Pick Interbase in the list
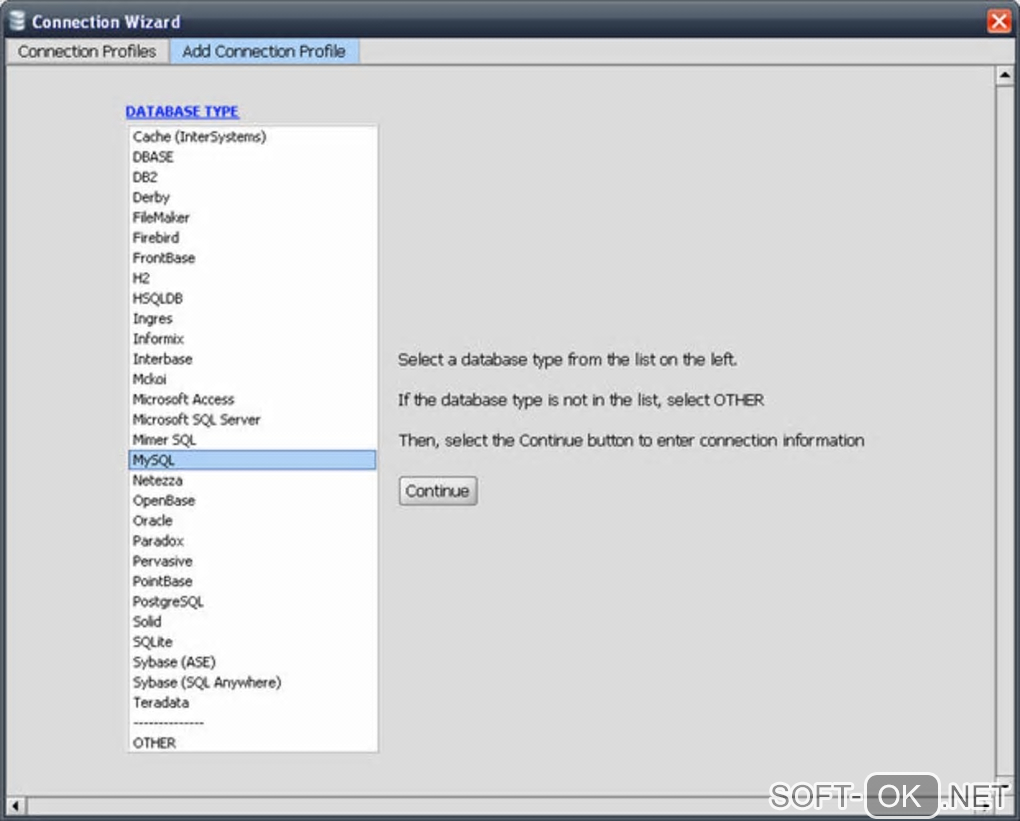The image size is (1020, 821). point(252,358)
